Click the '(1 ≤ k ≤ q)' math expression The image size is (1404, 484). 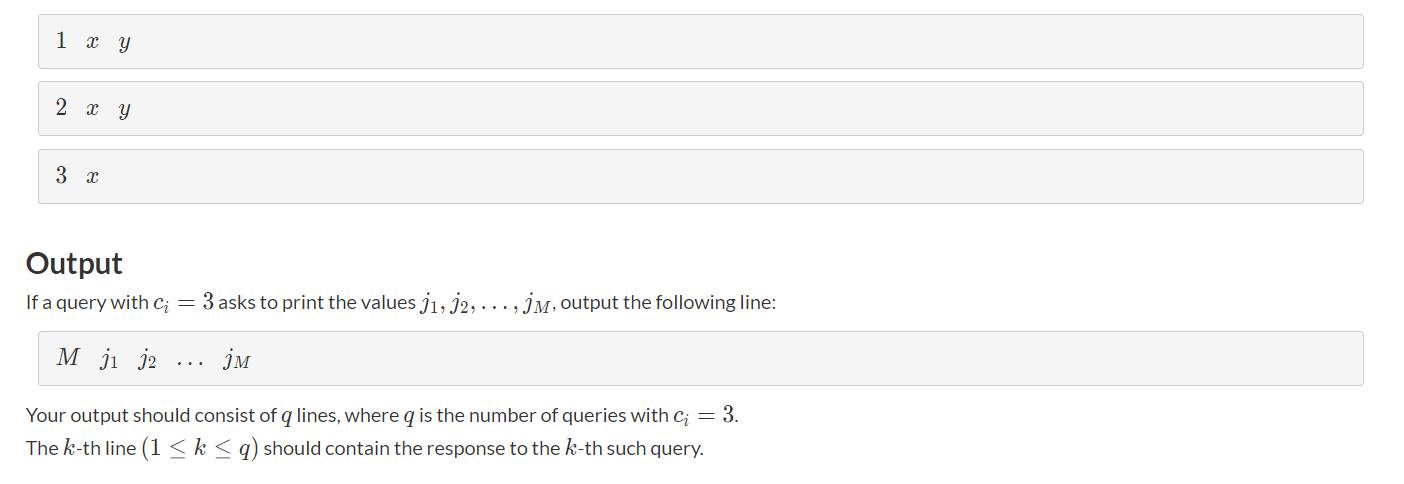tap(200, 448)
